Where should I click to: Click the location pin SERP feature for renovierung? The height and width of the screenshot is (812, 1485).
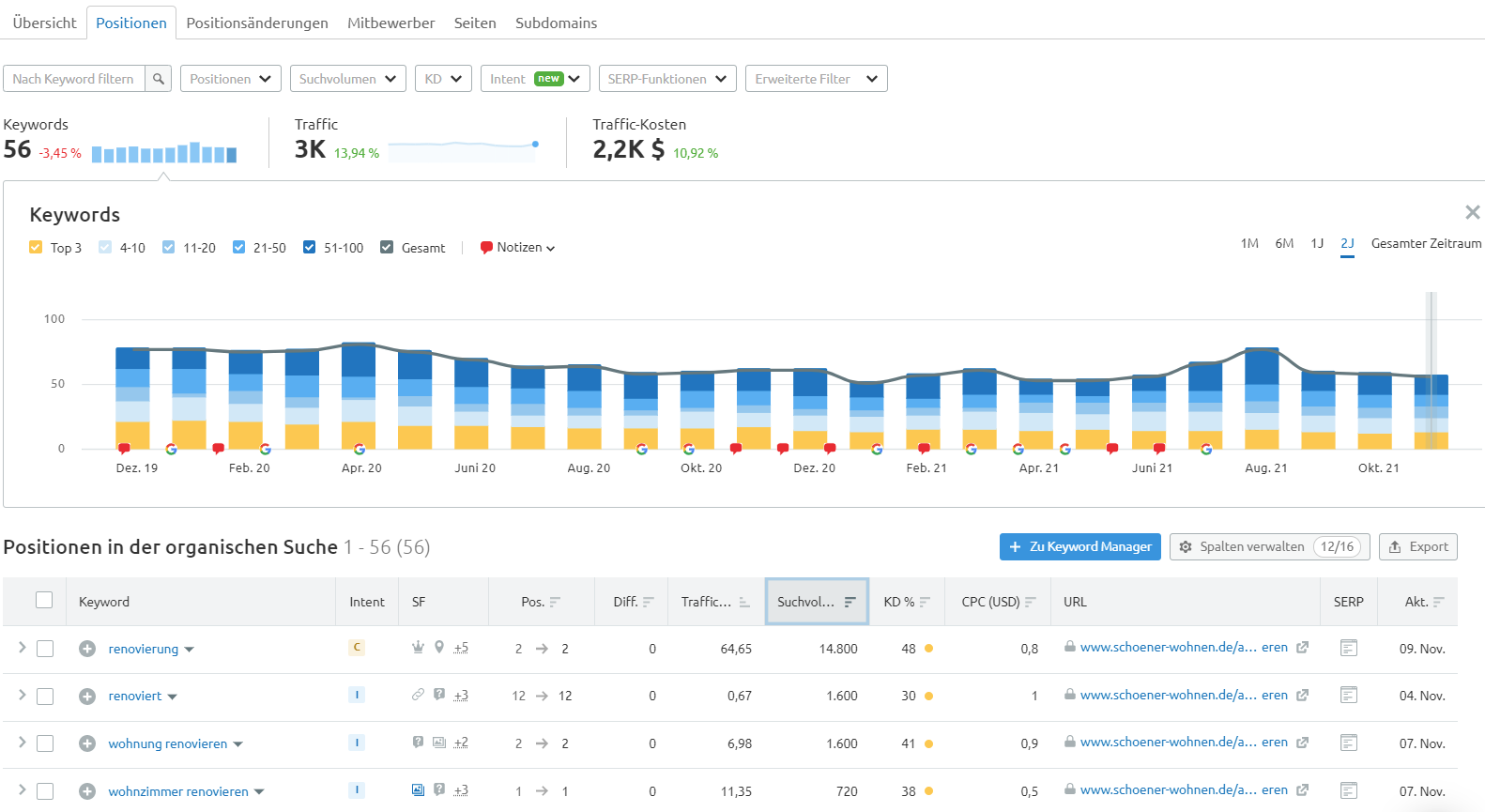coord(439,648)
